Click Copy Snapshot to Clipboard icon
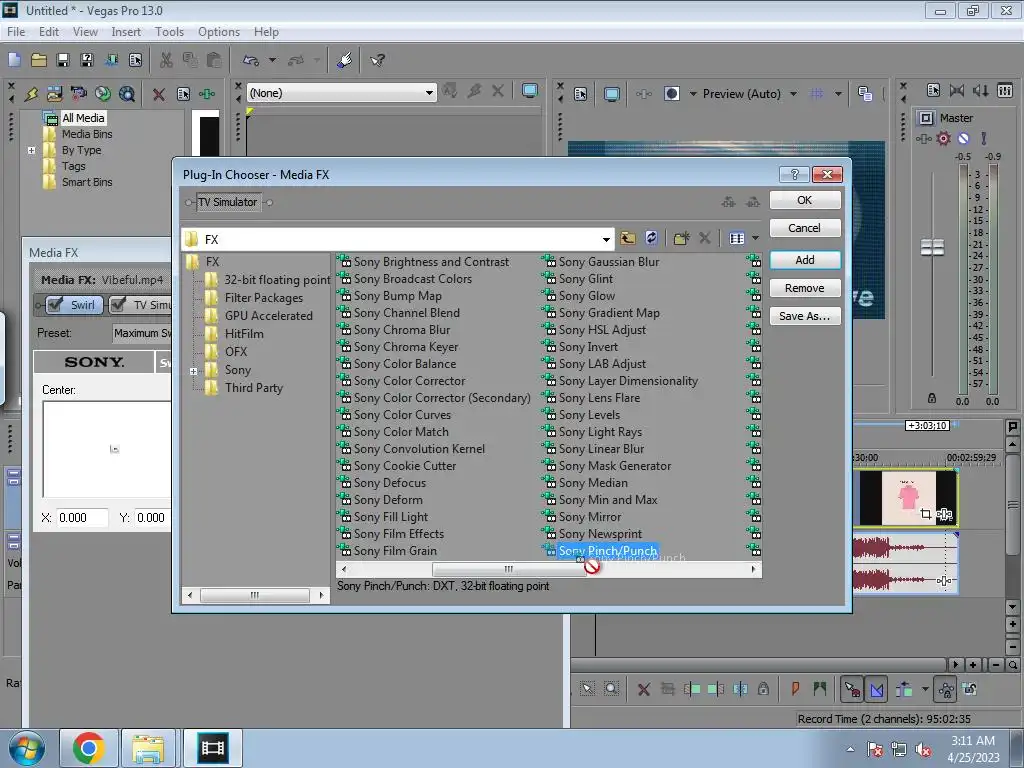1024x768 pixels. [x=865, y=94]
